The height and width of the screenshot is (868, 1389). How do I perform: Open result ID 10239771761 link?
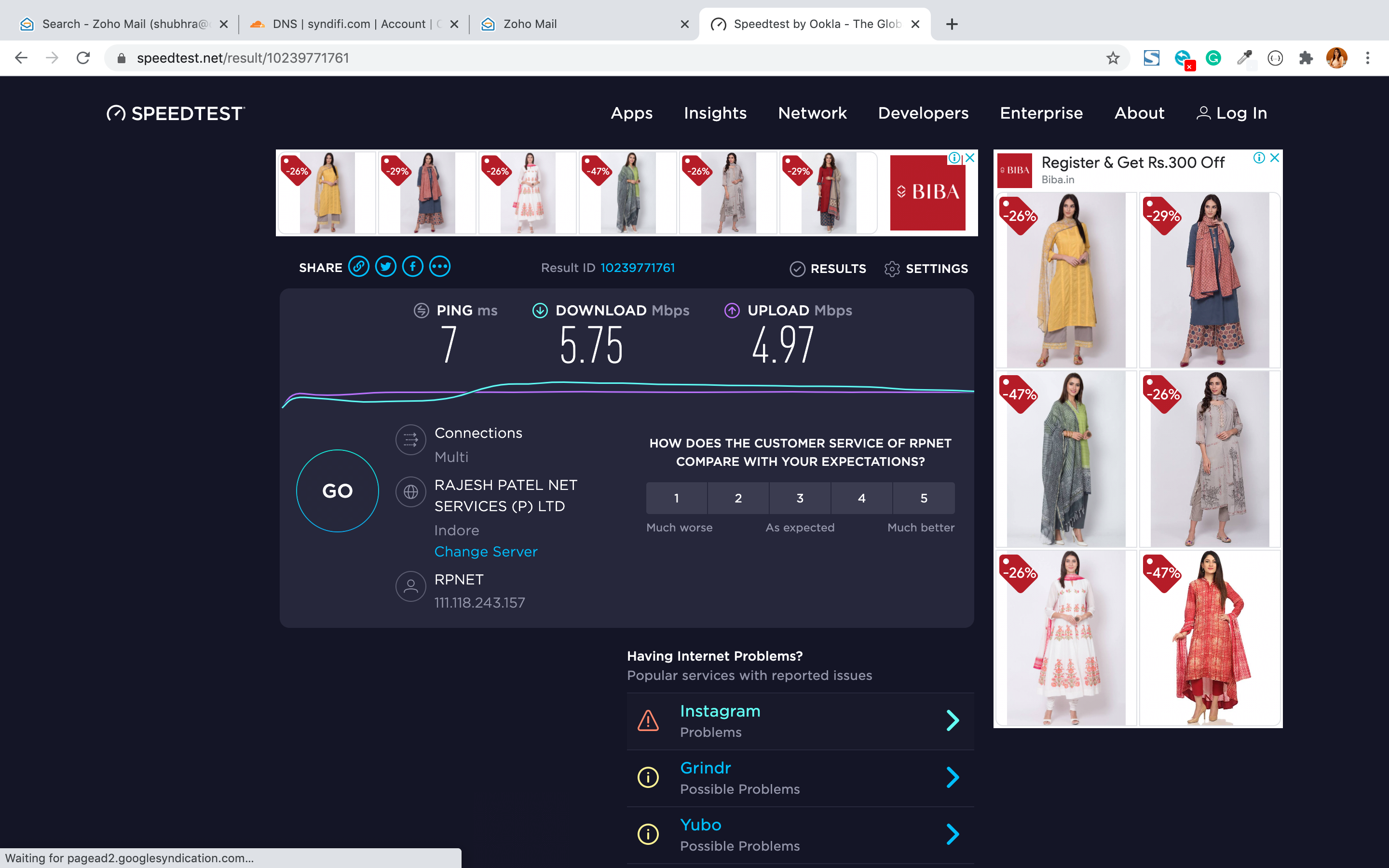(x=637, y=268)
